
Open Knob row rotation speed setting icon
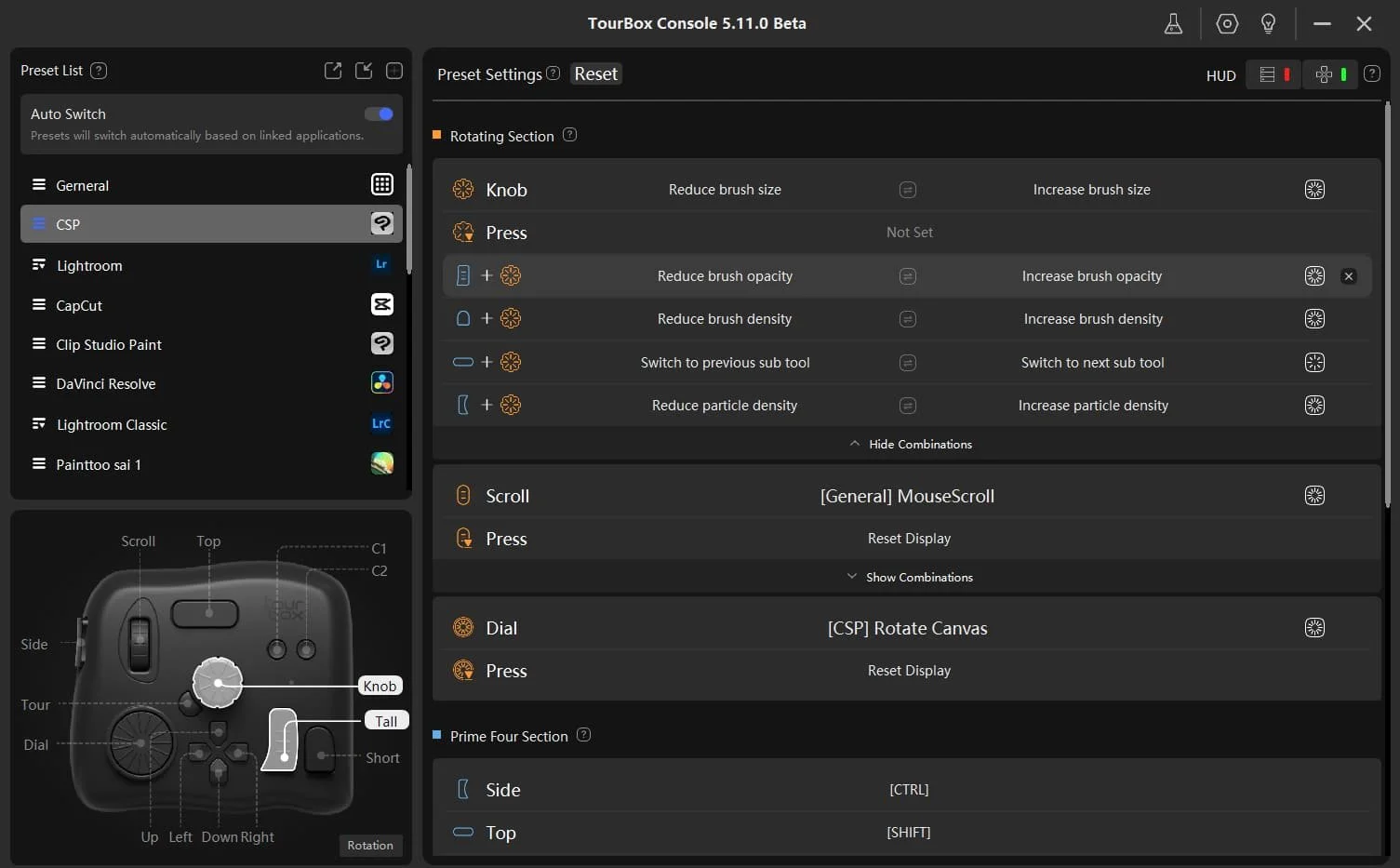(x=1314, y=190)
